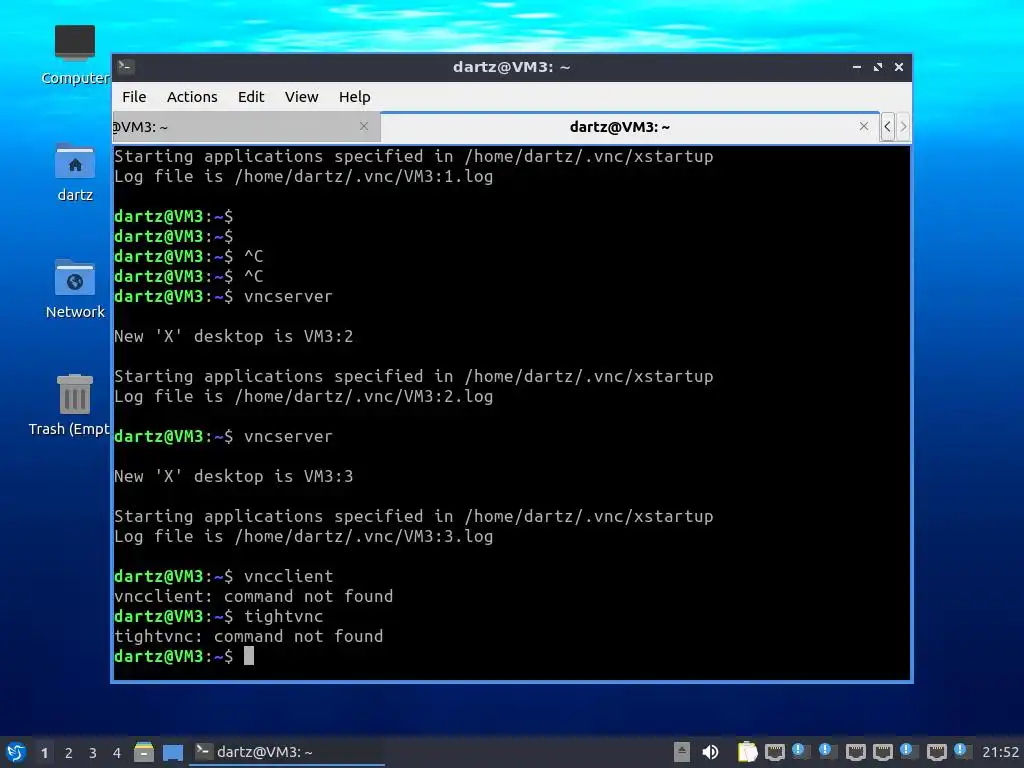
Task: Click the "New 'X' desktop is VM3:3" line
Action: tap(234, 476)
